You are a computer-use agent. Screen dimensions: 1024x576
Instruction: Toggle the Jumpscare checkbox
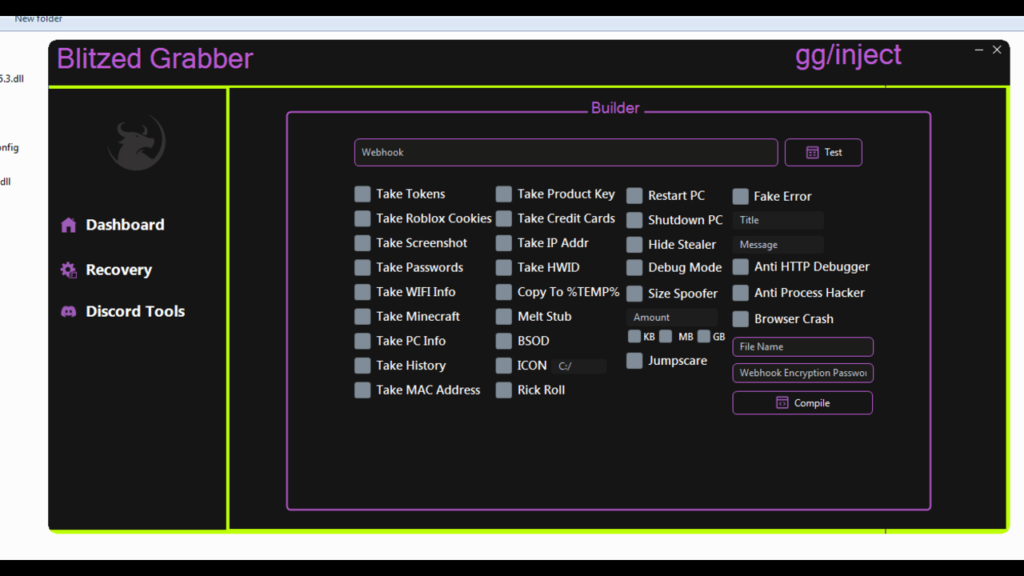coord(634,360)
